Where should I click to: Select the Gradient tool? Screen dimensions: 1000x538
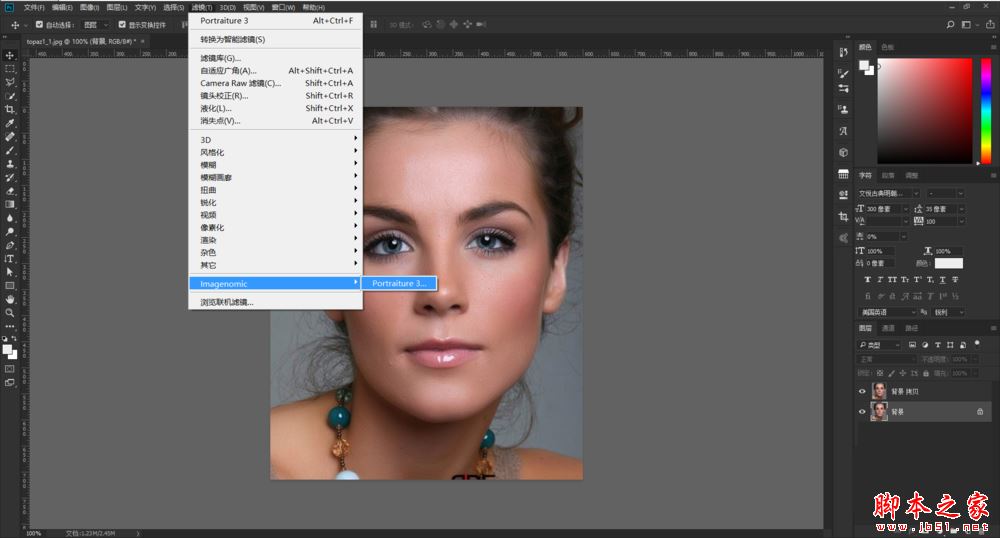point(10,205)
